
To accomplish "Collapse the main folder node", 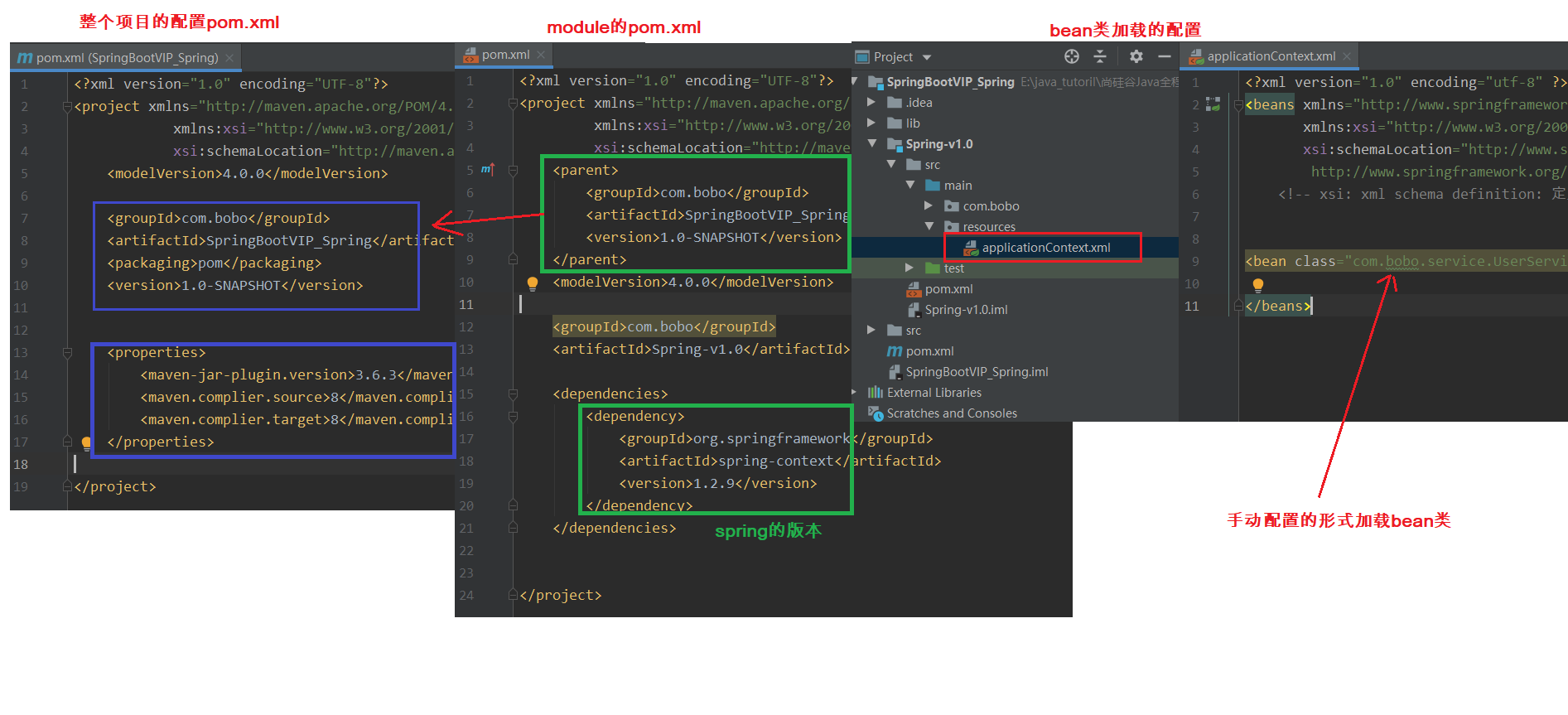I will pyautogui.click(x=910, y=185).
